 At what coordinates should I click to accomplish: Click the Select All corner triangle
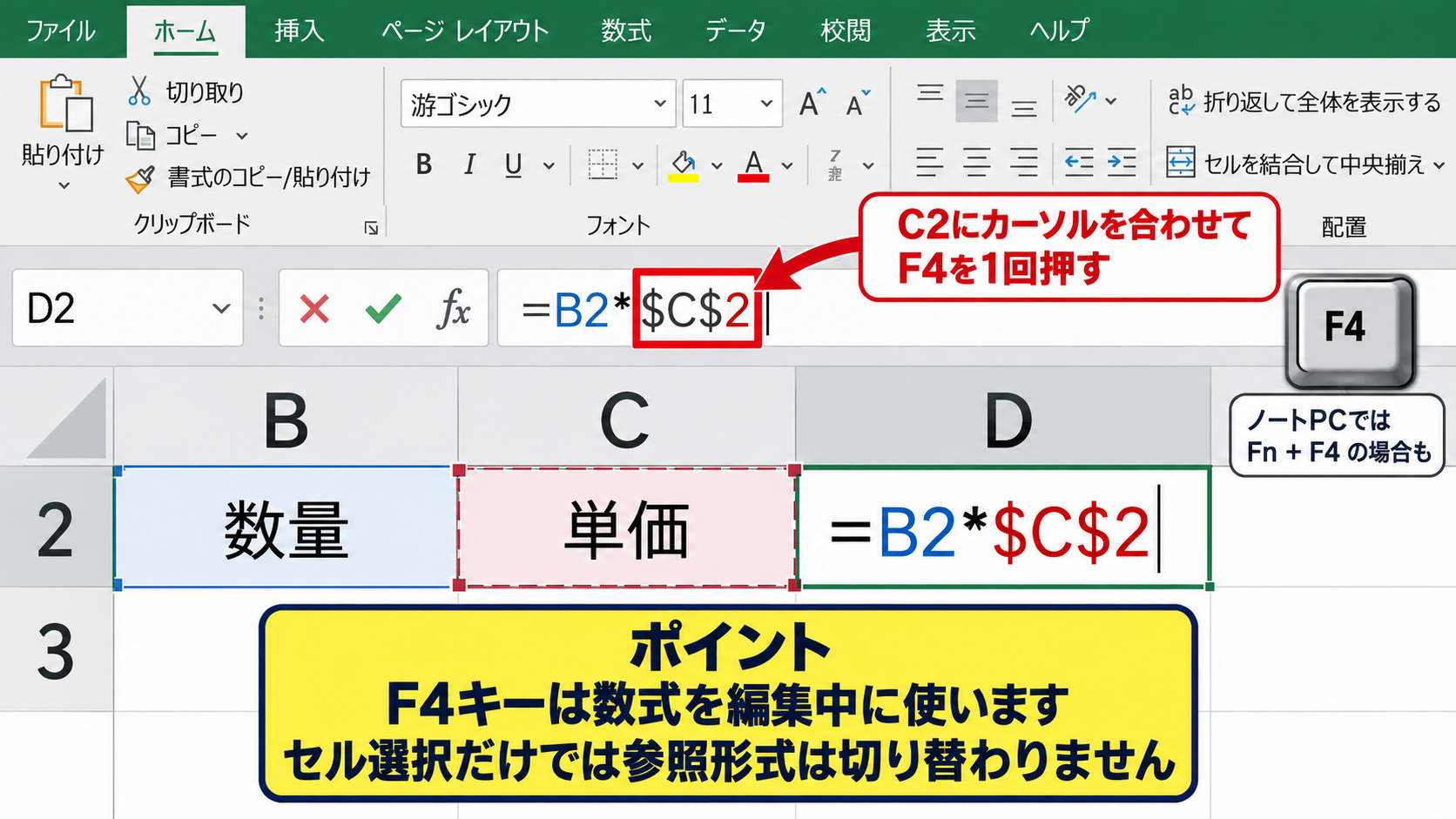tap(66, 418)
